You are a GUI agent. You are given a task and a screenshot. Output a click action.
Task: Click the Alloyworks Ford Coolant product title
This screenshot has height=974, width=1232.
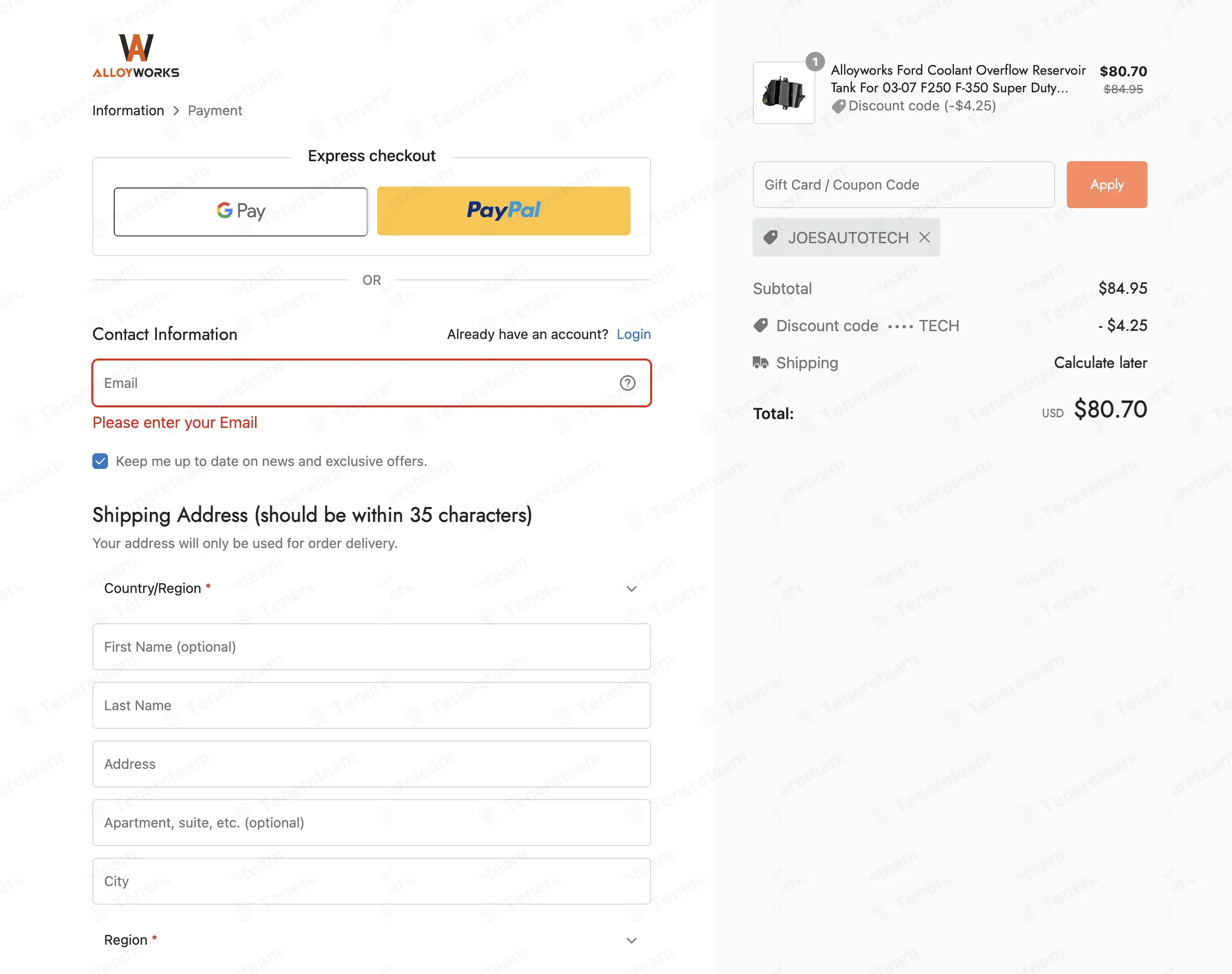click(x=957, y=79)
